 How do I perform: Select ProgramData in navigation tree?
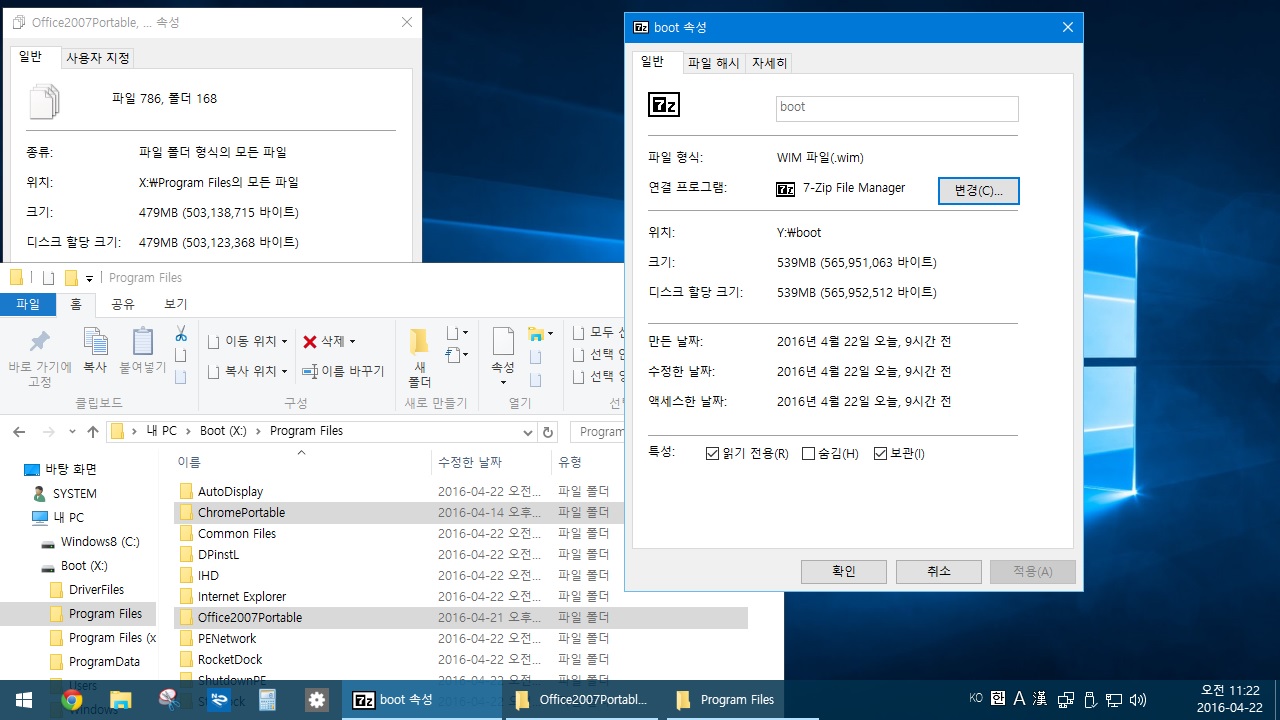tap(104, 662)
